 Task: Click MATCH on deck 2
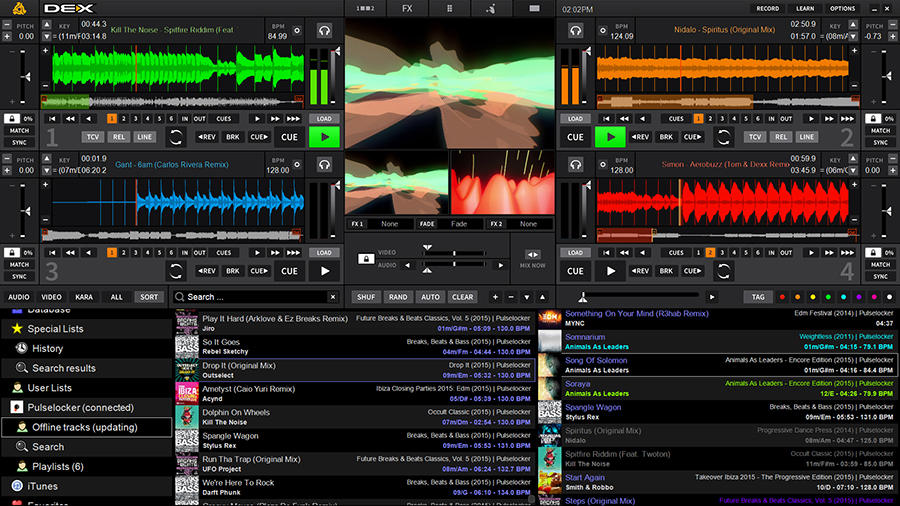point(880,131)
